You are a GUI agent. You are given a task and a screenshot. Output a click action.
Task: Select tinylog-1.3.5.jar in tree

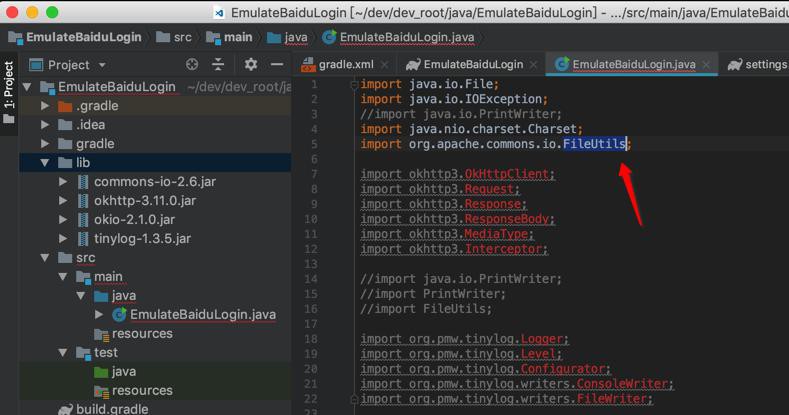pyautogui.click(x=155, y=238)
